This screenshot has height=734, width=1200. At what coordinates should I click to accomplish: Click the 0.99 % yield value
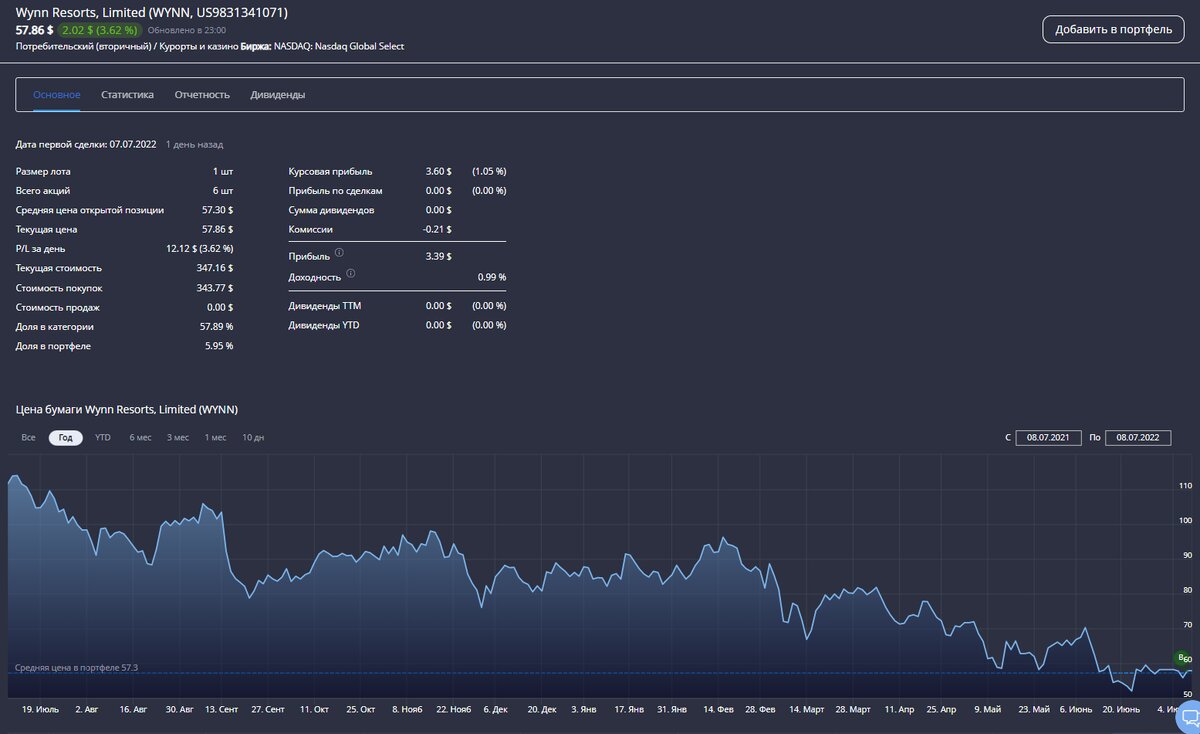[492, 277]
